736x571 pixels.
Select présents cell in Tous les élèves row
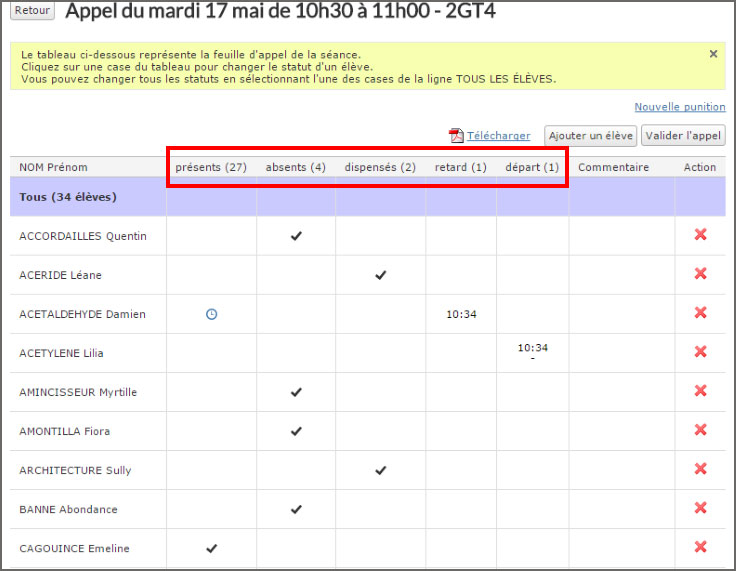pos(211,197)
